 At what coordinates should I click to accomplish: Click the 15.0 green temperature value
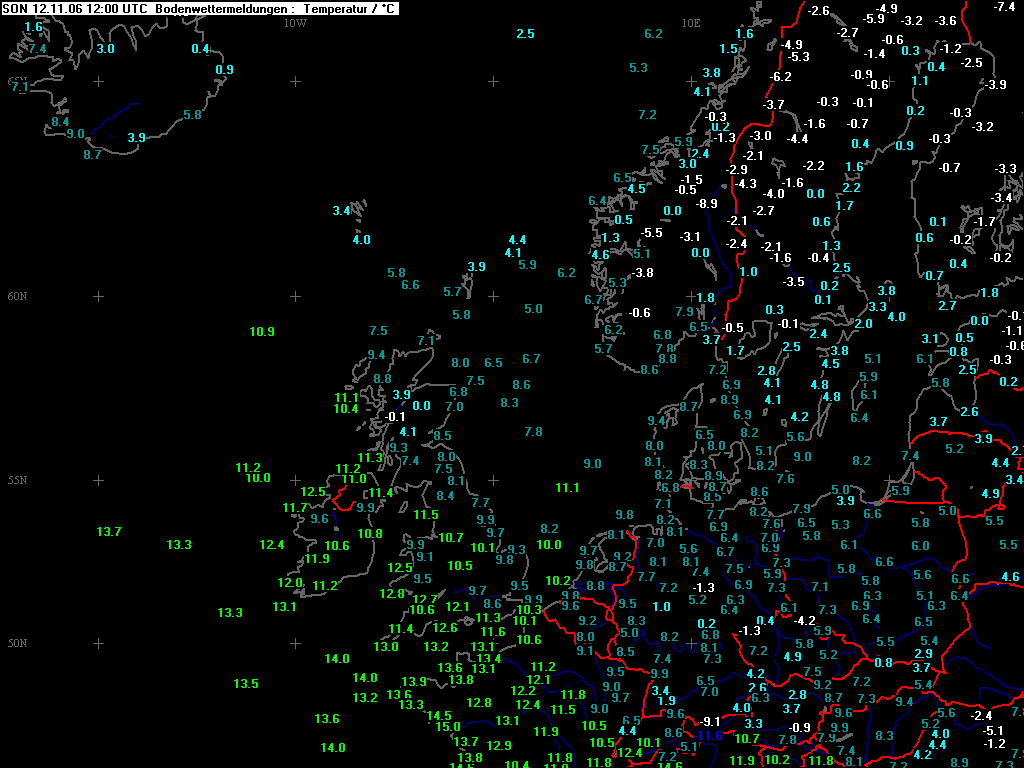click(x=448, y=727)
